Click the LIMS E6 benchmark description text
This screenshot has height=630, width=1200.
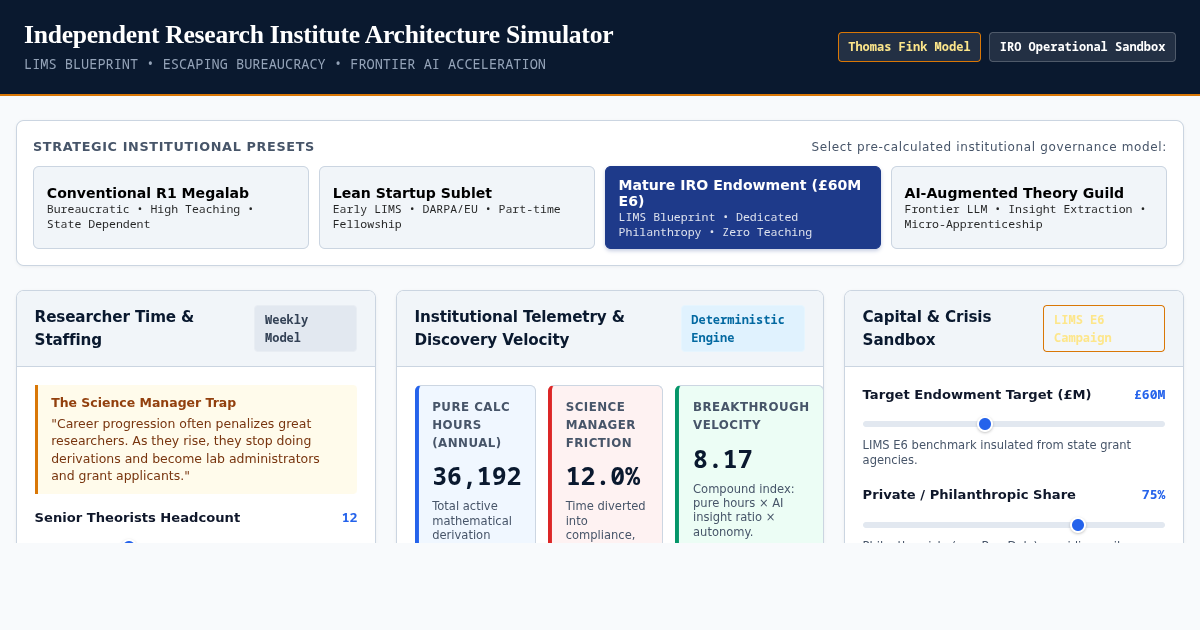(997, 453)
